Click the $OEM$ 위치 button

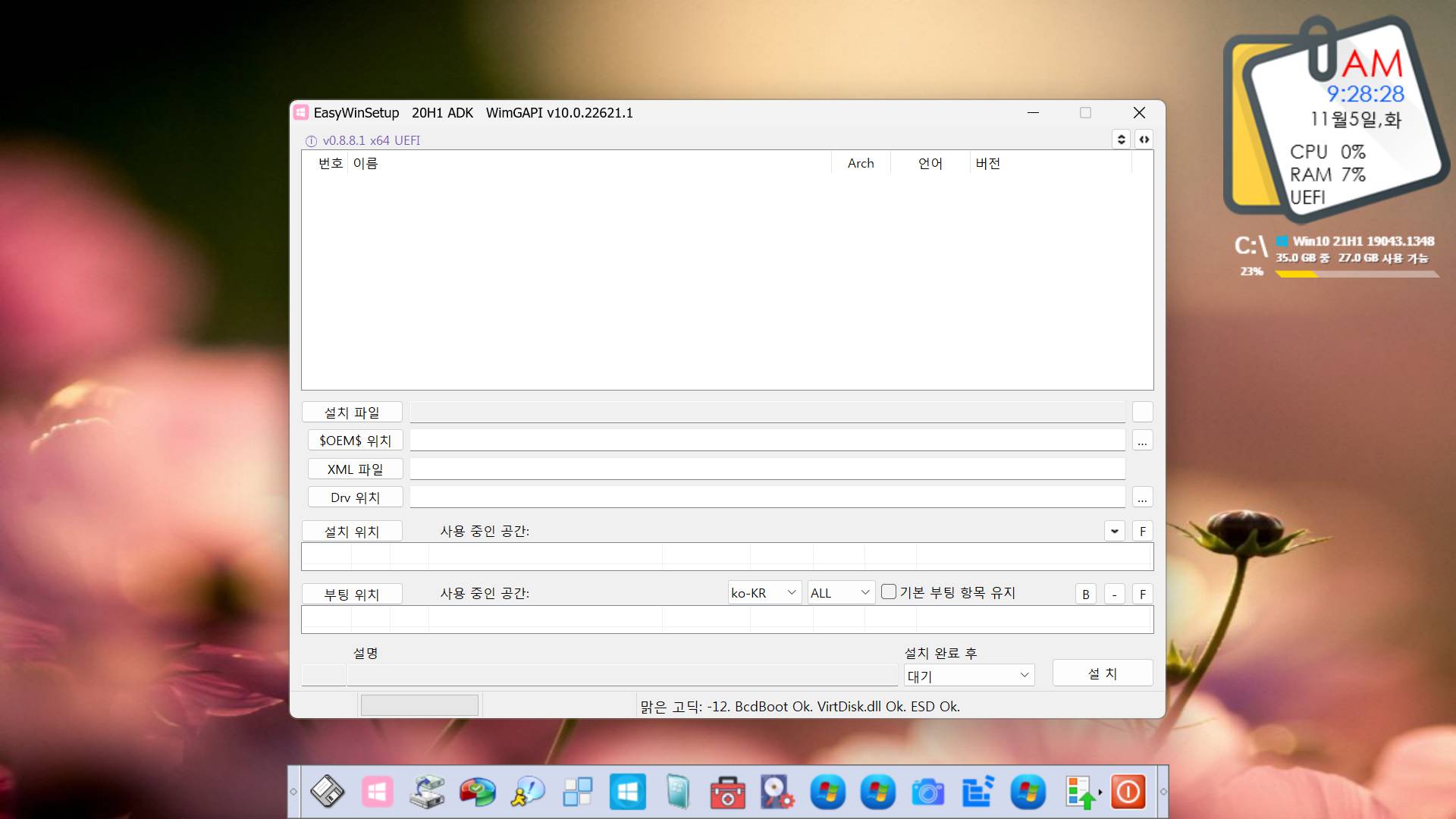(x=355, y=441)
